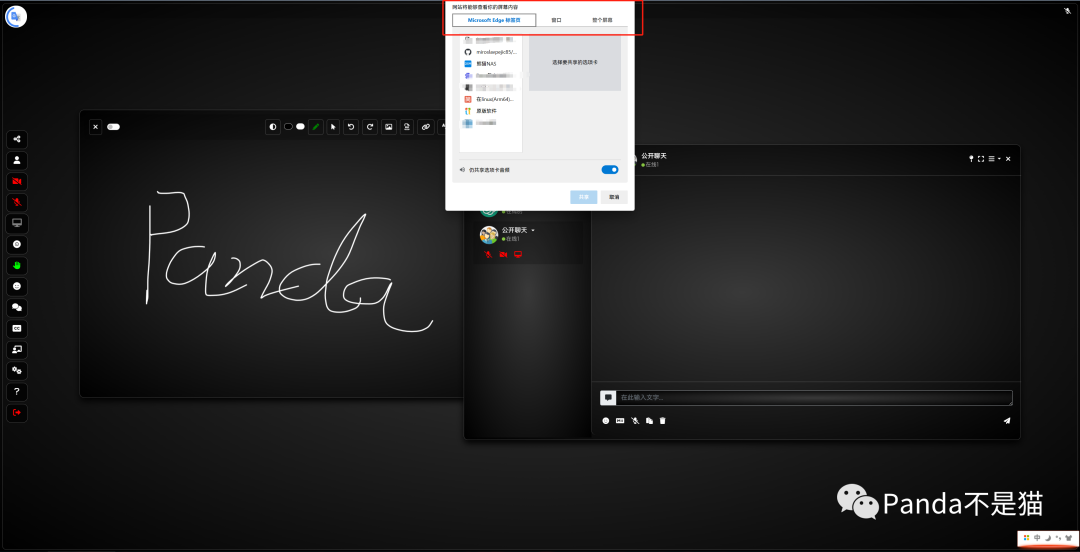Image resolution: width=1080 pixels, height=552 pixels.
Task: Toggle speech-to-text mic icon below chat input
Action: [x=635, y=420]
